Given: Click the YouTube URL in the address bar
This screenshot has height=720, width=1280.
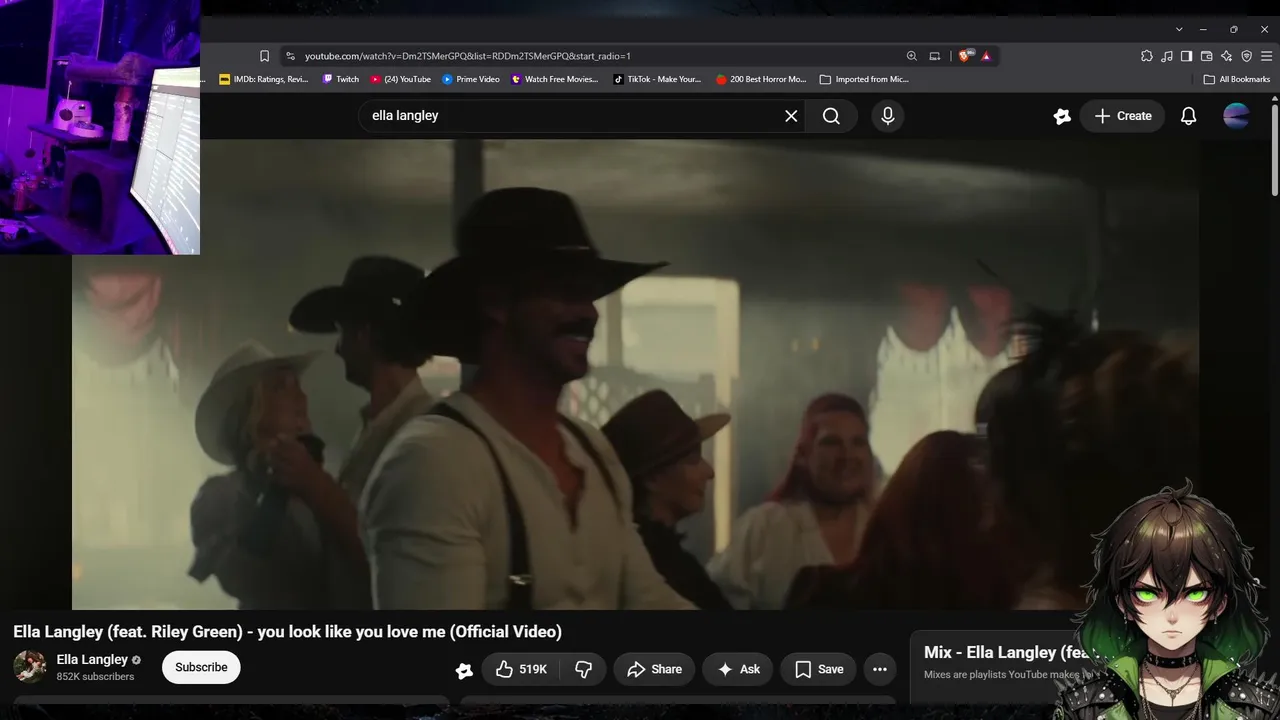Looking at the screenshot, I should click(x=467, y=56).
